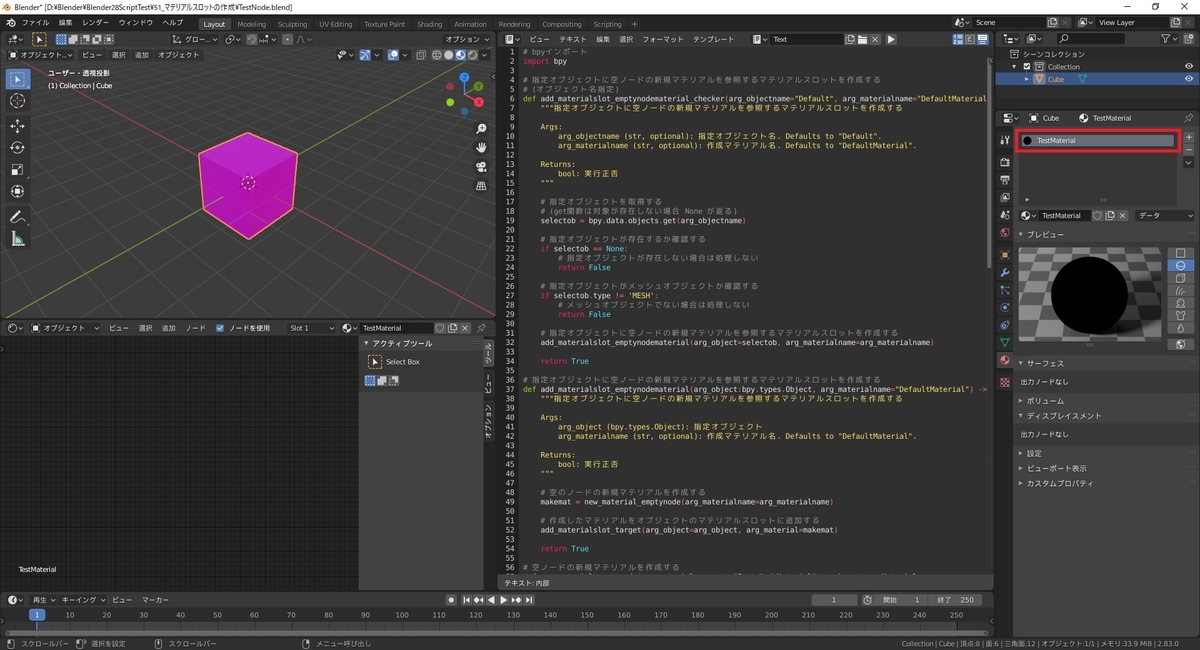Viewport: 1200px width, 650px height.
Task: Select the Transform tool in viewport toolbar
Action: [18, 191]
